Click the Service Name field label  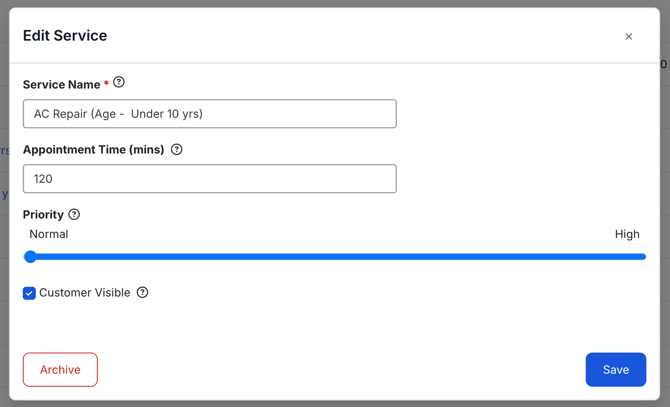(x=62, y=85)
